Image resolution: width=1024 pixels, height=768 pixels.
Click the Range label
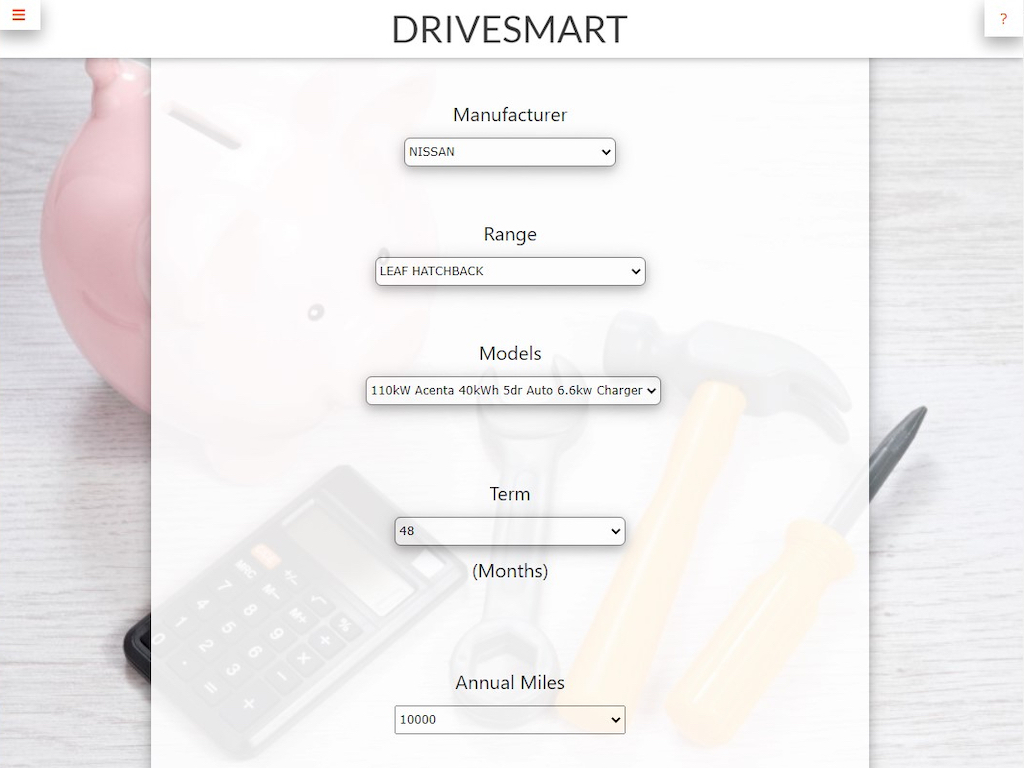[509, 234]
